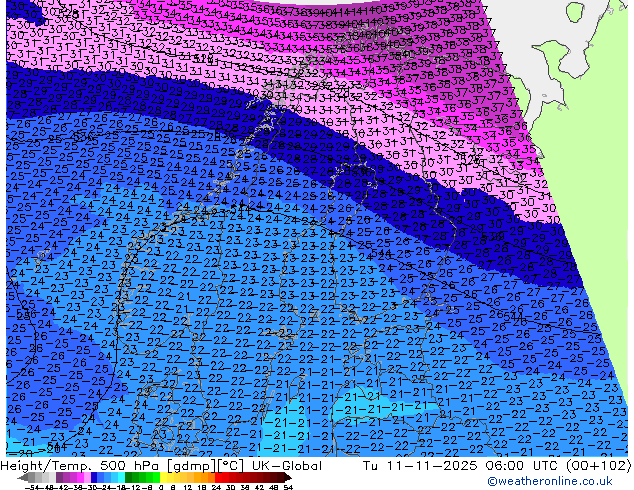Click the '54' legend scale value

point(288,488)
